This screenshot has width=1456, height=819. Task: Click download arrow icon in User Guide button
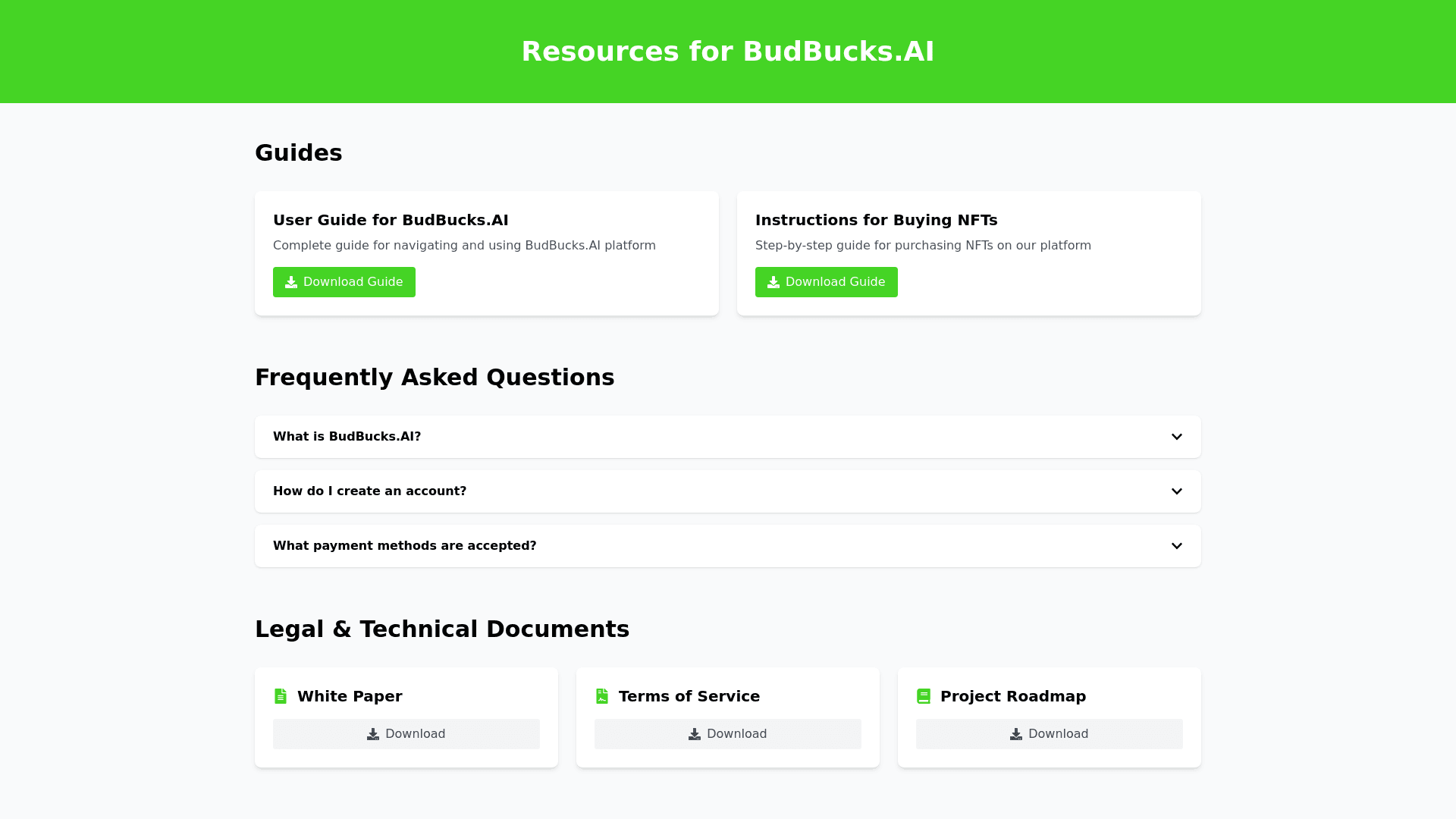(291, 282)
